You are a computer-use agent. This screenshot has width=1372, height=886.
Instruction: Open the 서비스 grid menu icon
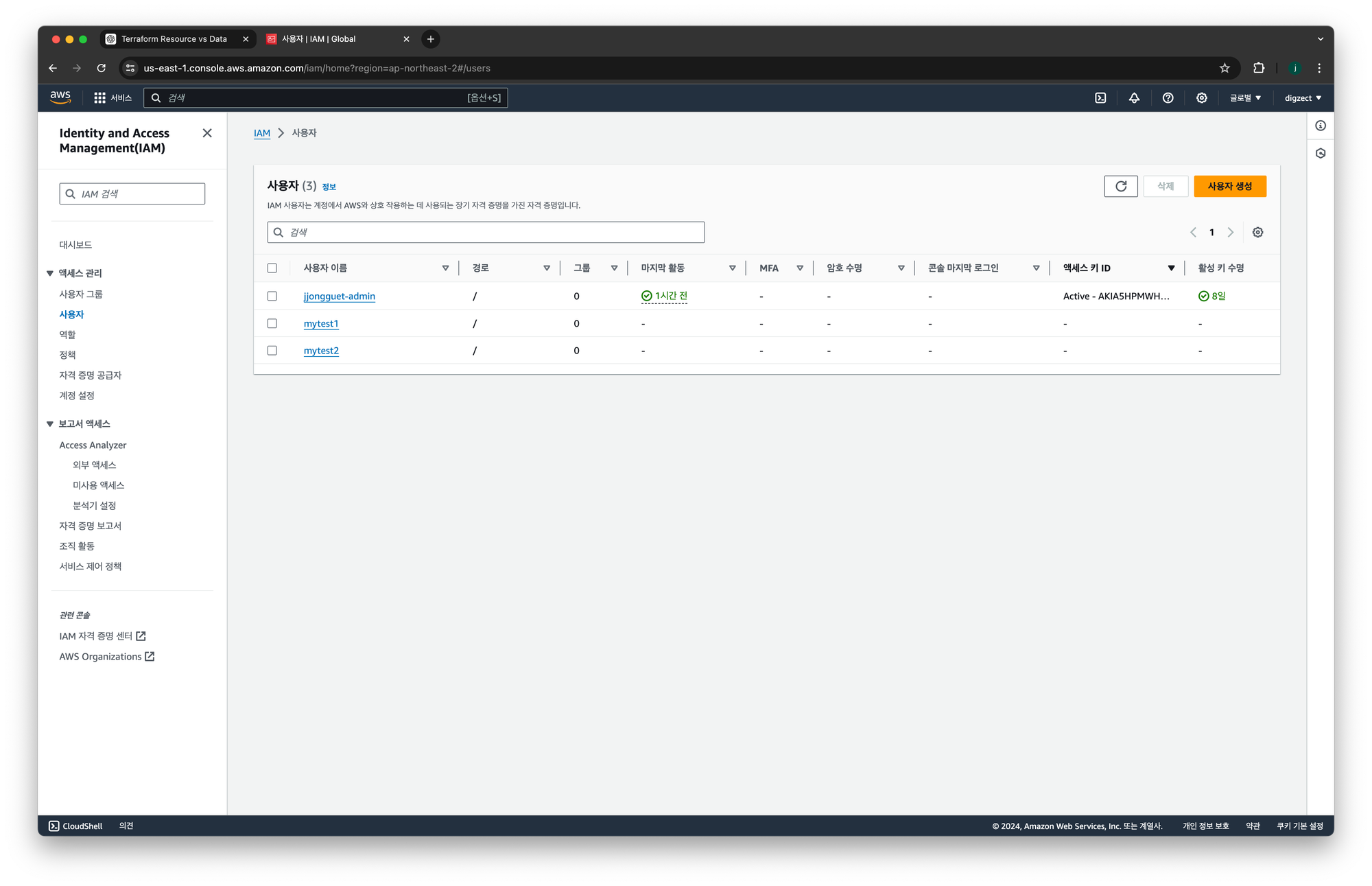click(99, 98)
